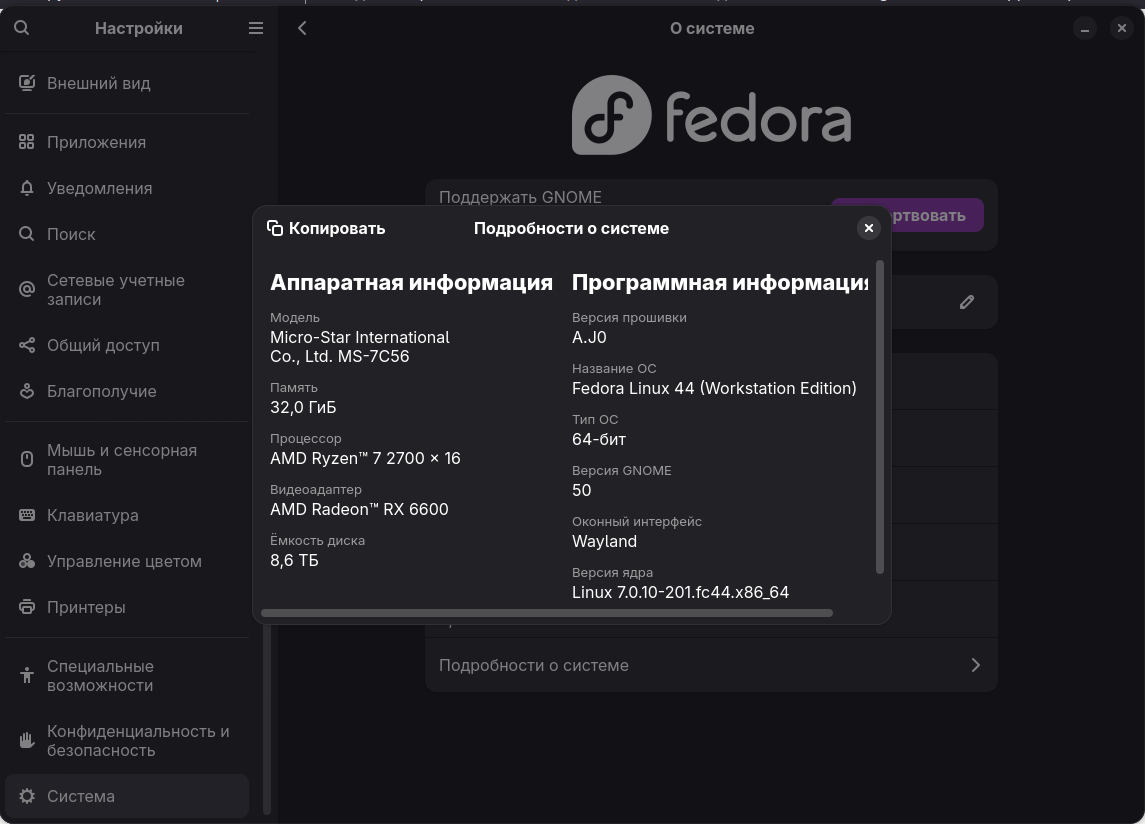
Task: Click graphics value AMD Radeon RX 6600
Action: pos(359,509)
